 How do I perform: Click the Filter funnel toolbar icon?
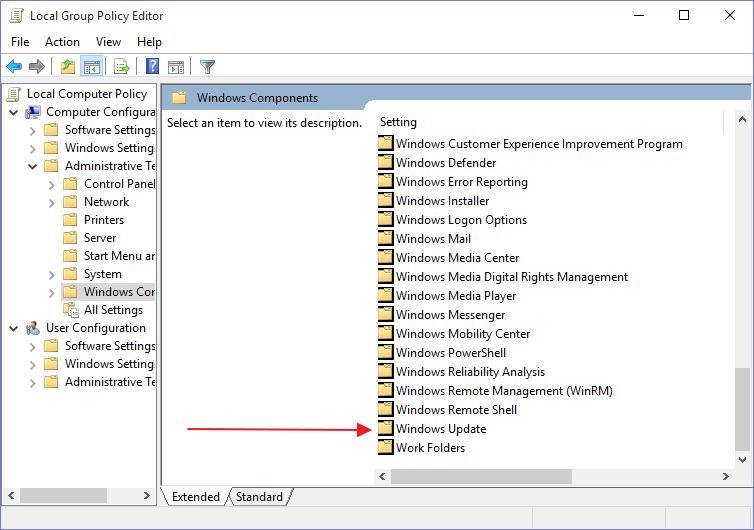click(207, 67)
